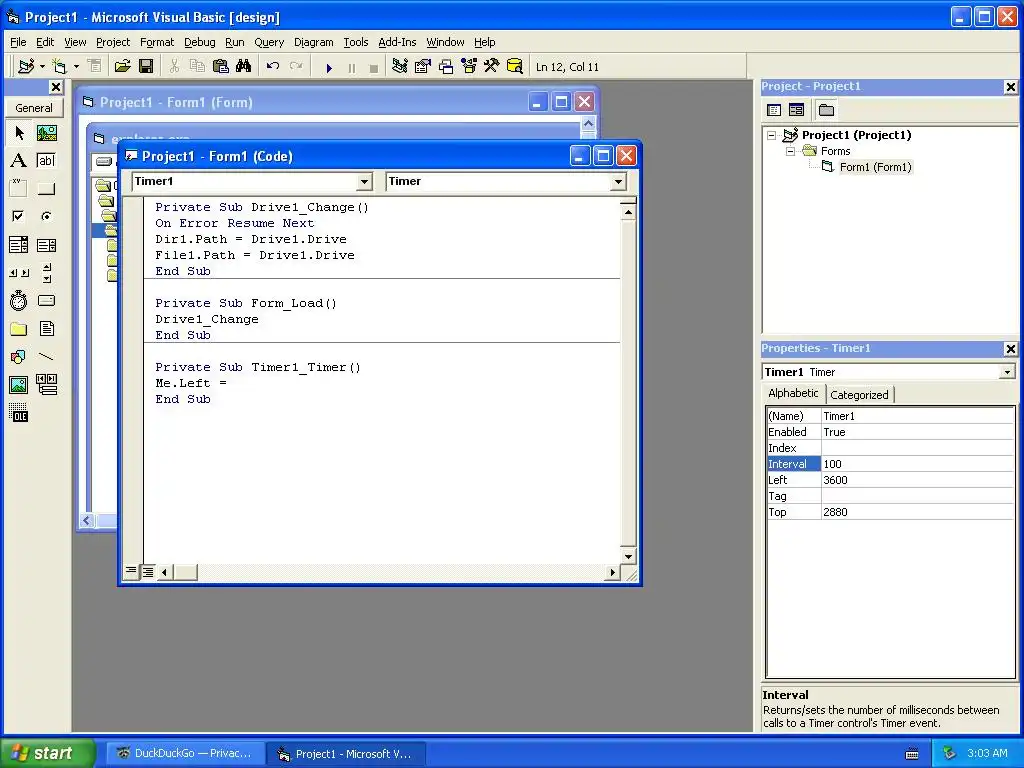Click the Project Explorer toolbar icon

400,66
